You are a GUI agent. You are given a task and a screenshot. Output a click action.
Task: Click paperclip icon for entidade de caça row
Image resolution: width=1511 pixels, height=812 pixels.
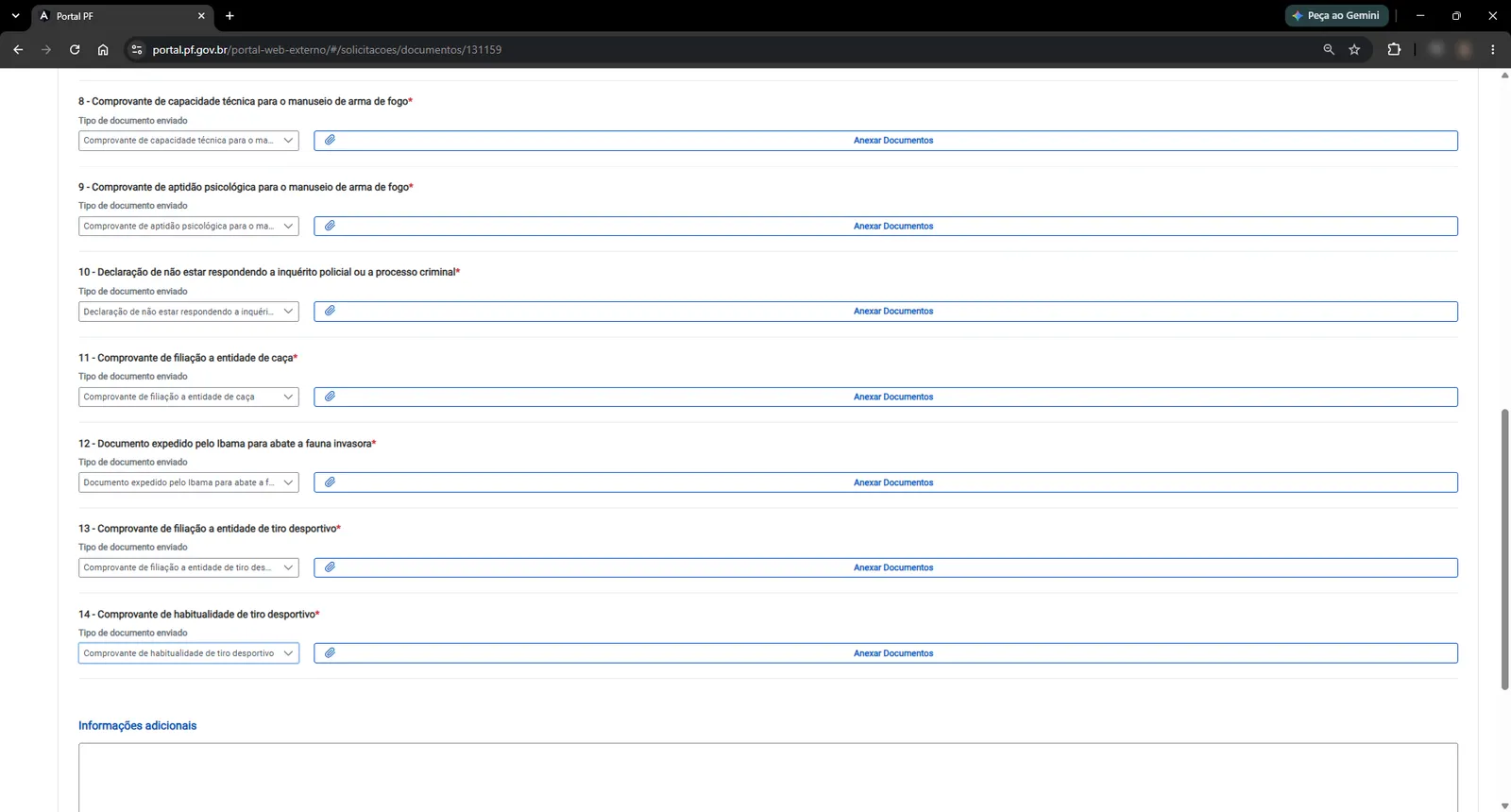tap(330, 397)
